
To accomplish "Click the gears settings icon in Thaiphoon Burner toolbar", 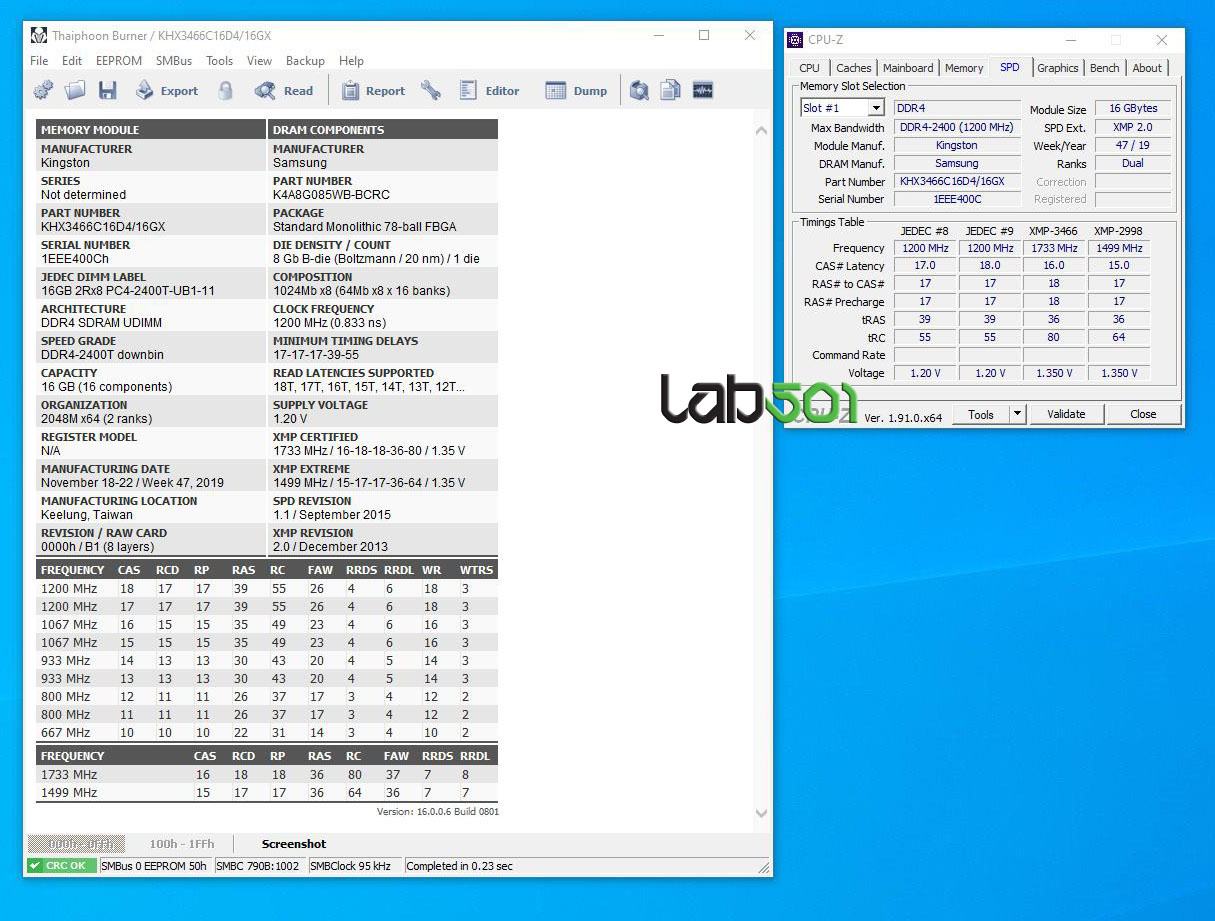I will coord(43,91).
